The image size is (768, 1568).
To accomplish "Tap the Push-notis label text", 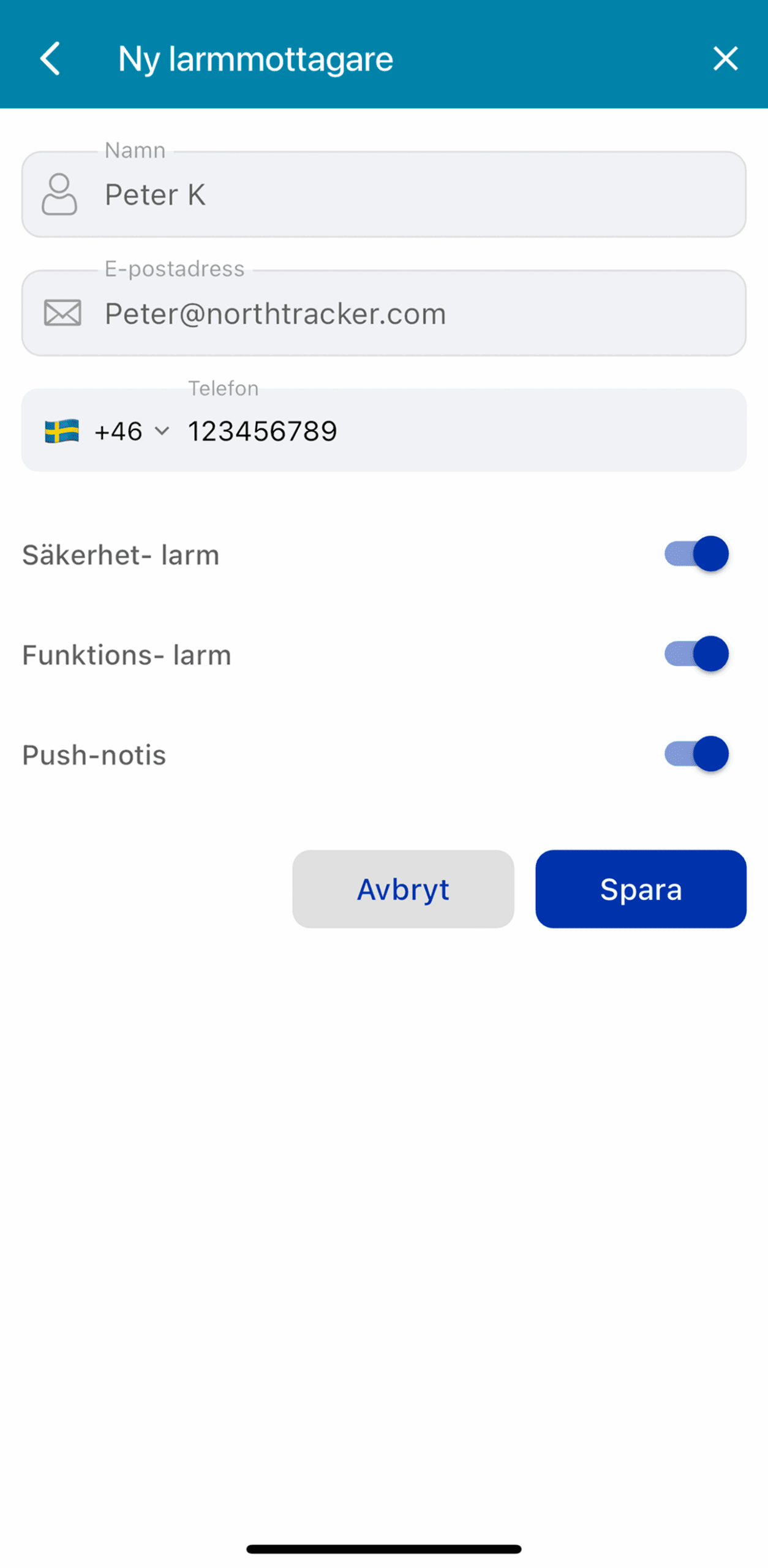I will (x=94, y=755).
